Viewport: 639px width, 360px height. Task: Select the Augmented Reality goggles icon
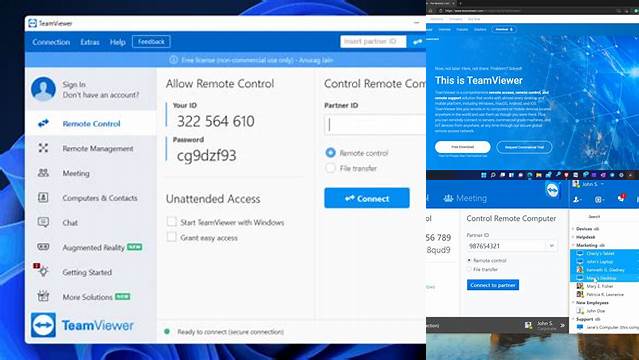point(43,247)
